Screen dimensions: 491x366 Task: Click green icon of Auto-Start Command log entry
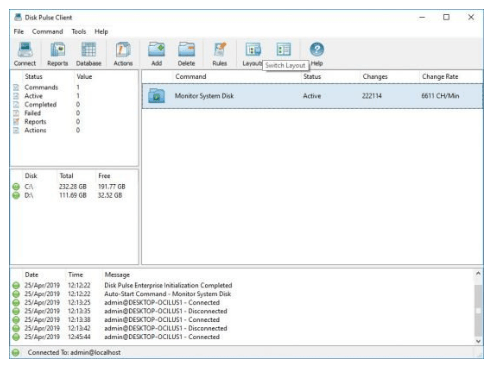pyautogui.click(x=16, y=294)
